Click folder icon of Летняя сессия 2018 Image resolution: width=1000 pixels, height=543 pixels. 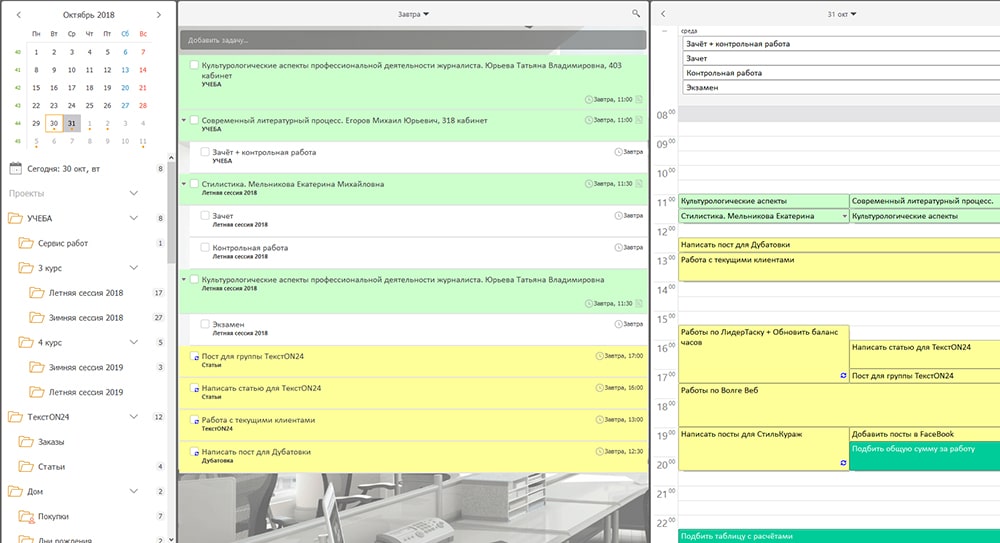point(37,293)
